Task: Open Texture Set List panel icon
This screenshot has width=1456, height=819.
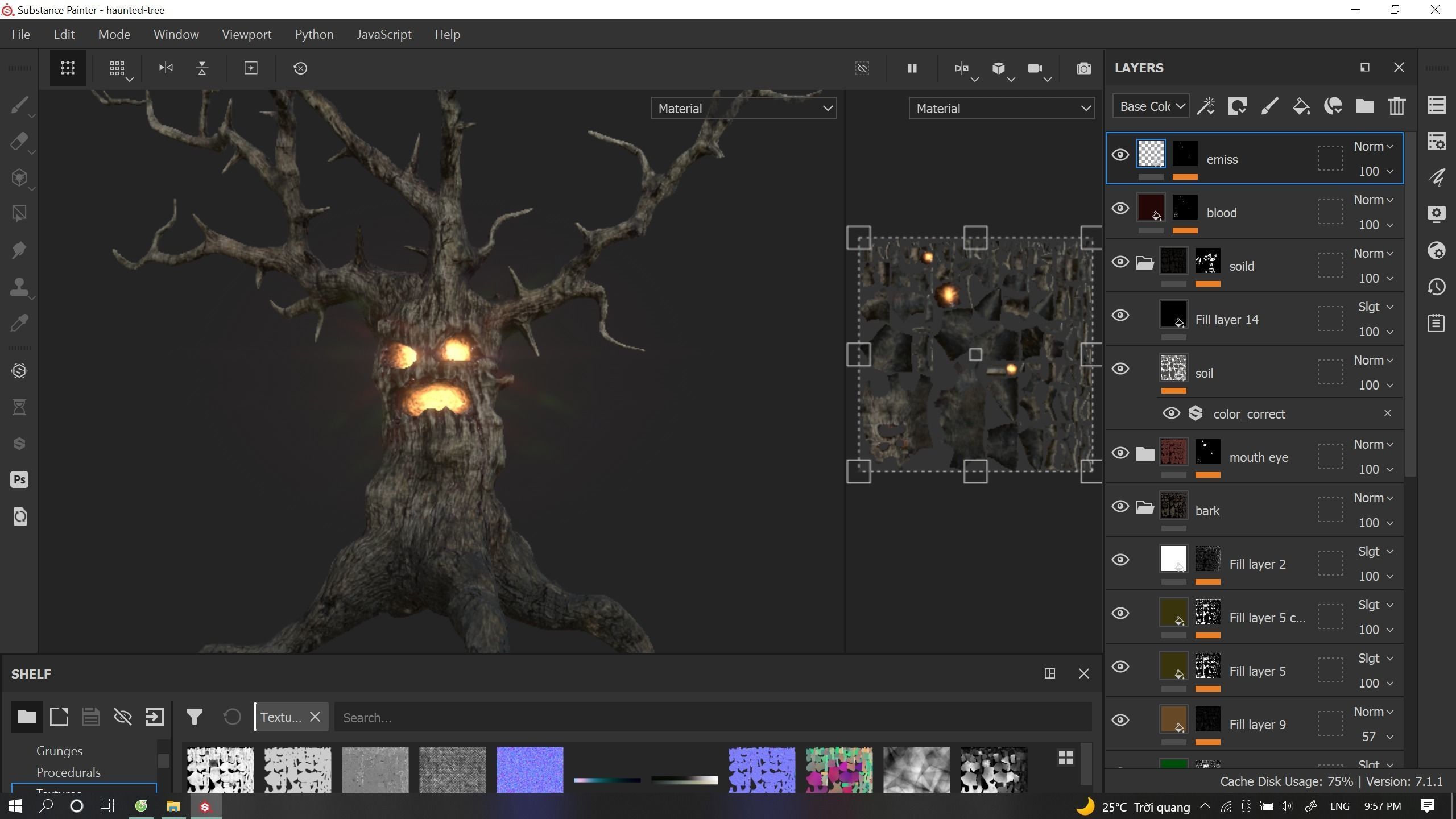Action: click(x=1437, y=105)
